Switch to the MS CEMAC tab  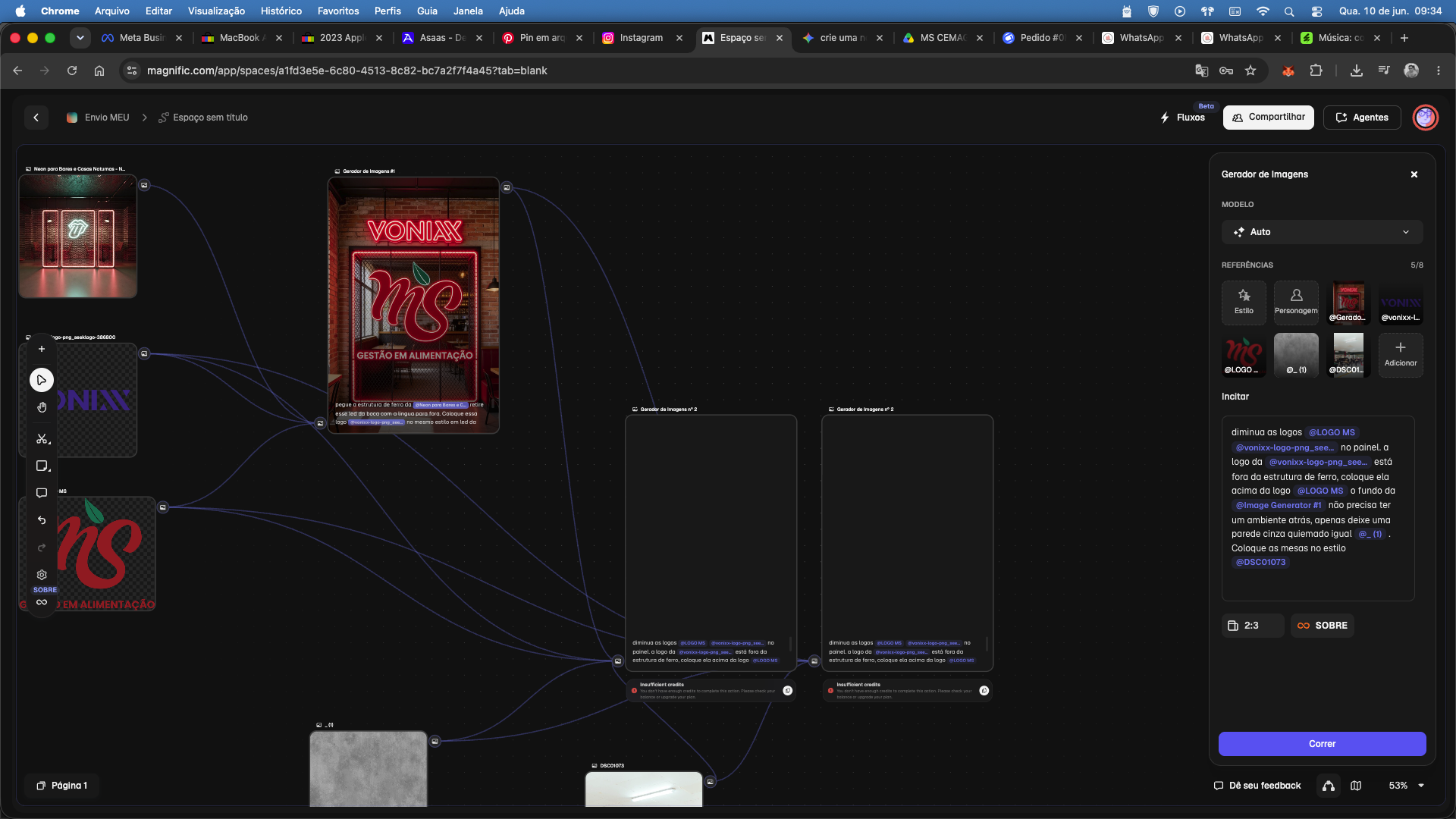click(x=943, y=38)
